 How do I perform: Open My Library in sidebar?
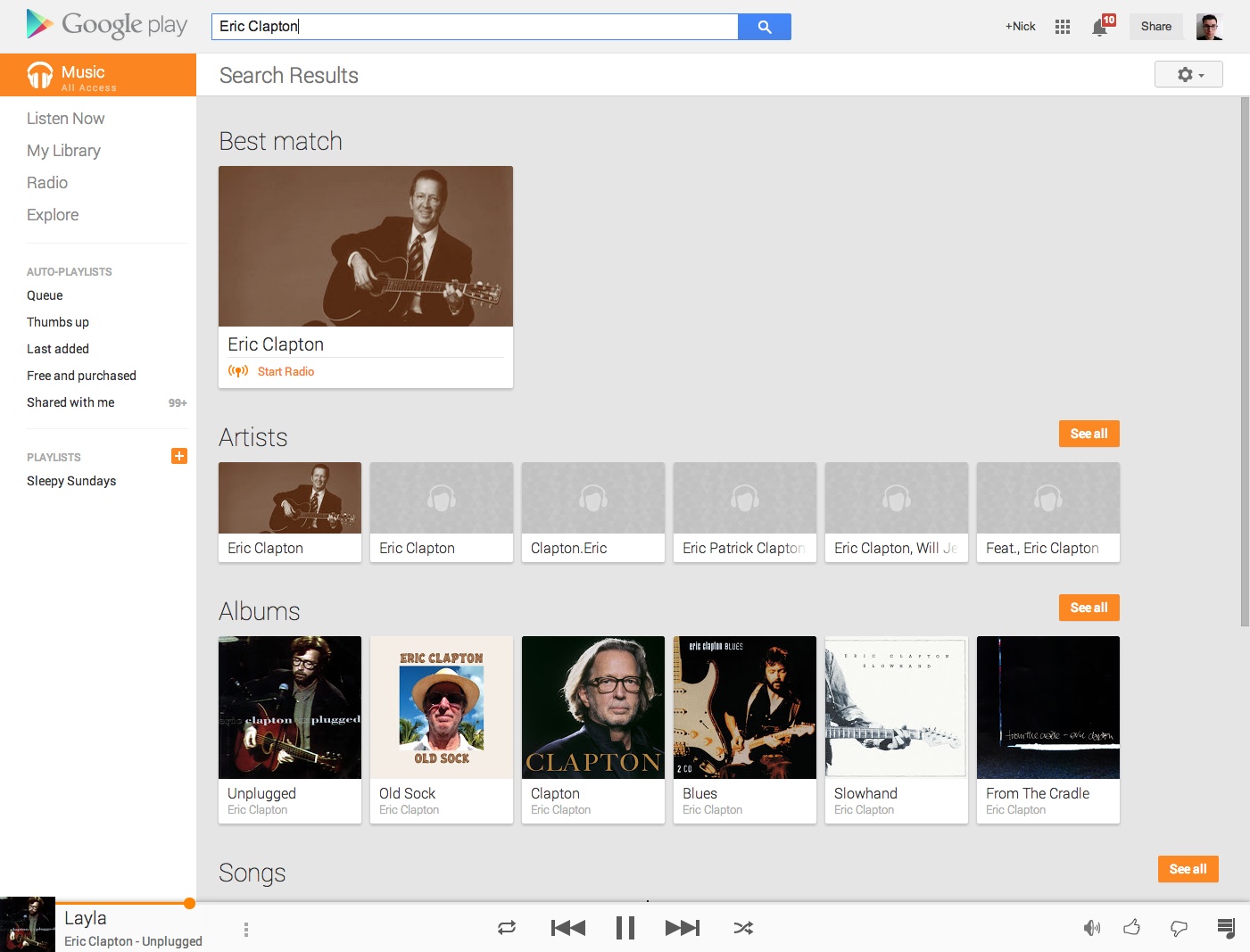pos(63,151)
